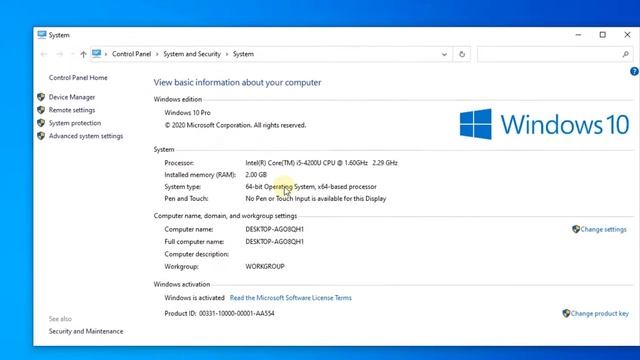Click shield icon next to Change settings
Viewport: 640px width, 360px height.
(x=576, y=229)
